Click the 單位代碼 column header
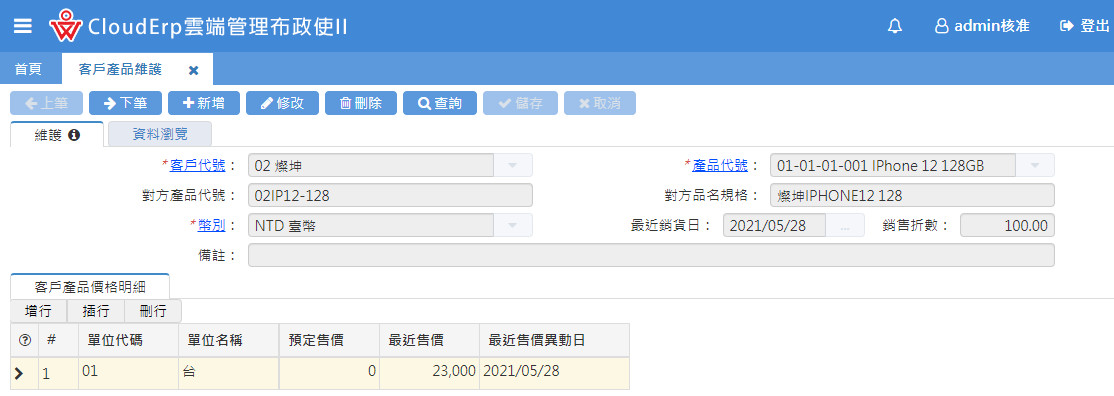Screen dimensions: 1114x396 [x=128, y=340]
